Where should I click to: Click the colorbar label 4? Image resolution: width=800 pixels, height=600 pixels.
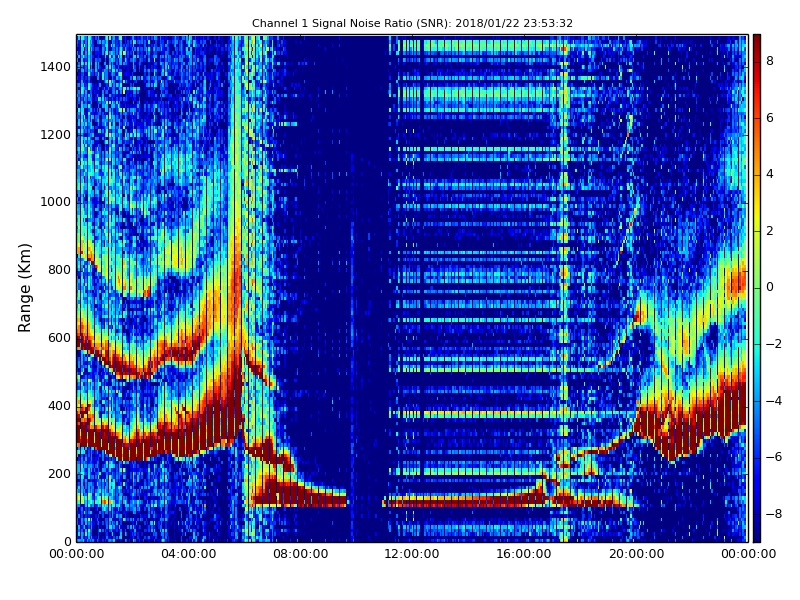coord(770,174)
